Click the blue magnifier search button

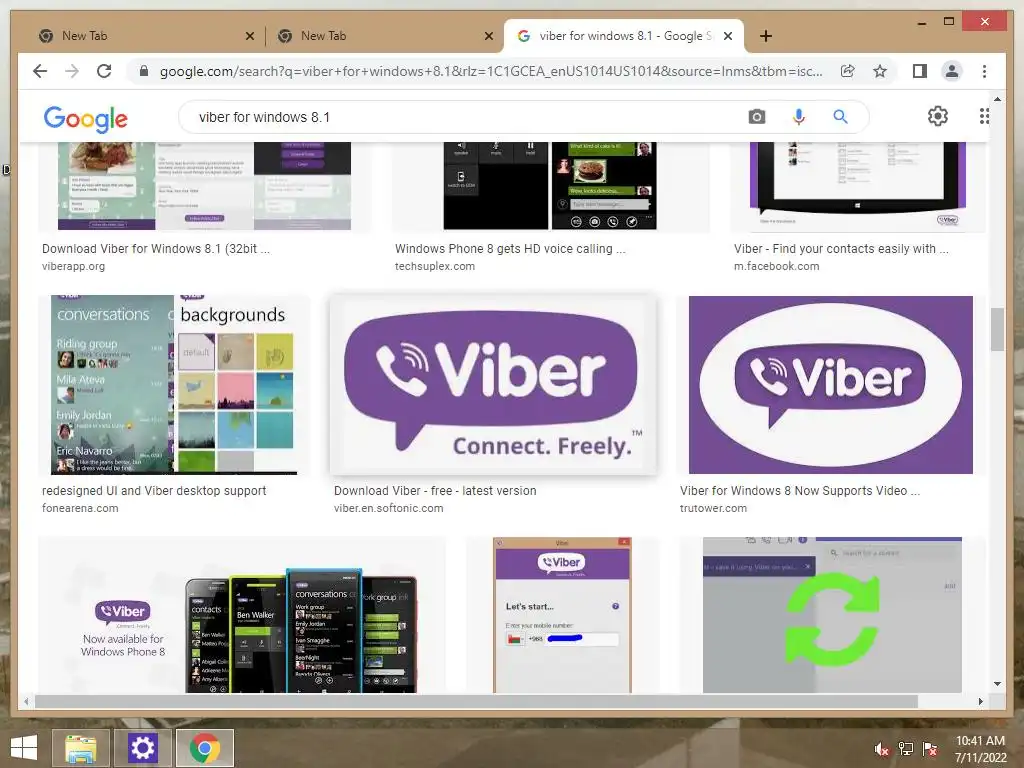point(840,117)
